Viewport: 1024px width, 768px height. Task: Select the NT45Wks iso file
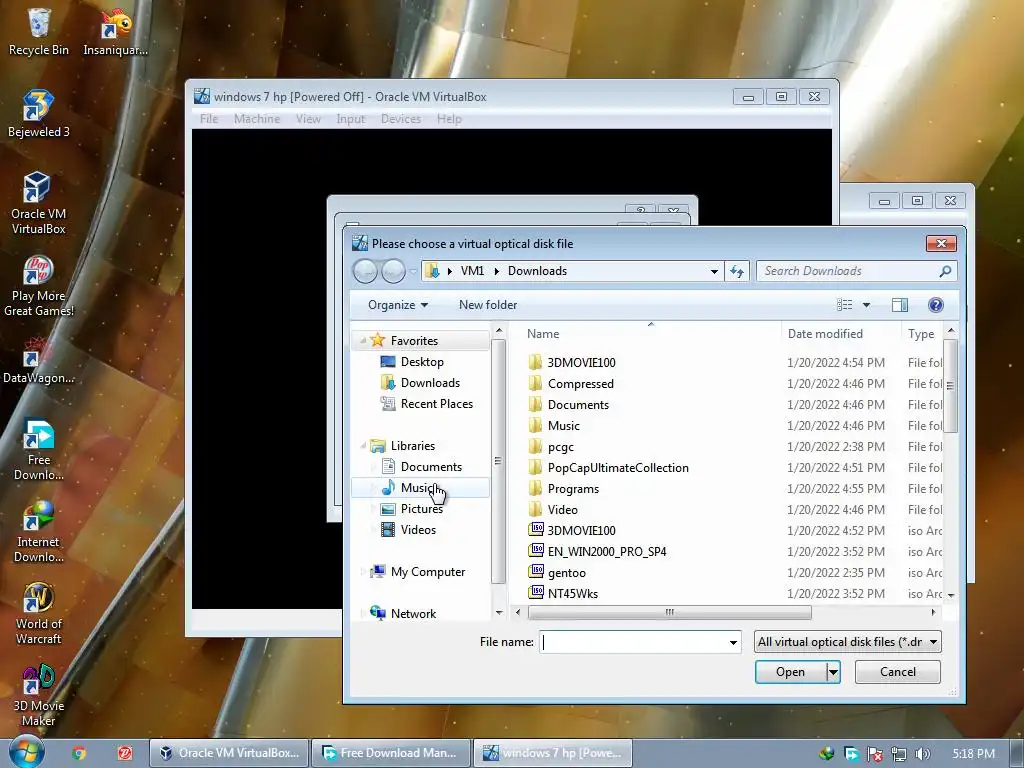[x=573, y=594]
